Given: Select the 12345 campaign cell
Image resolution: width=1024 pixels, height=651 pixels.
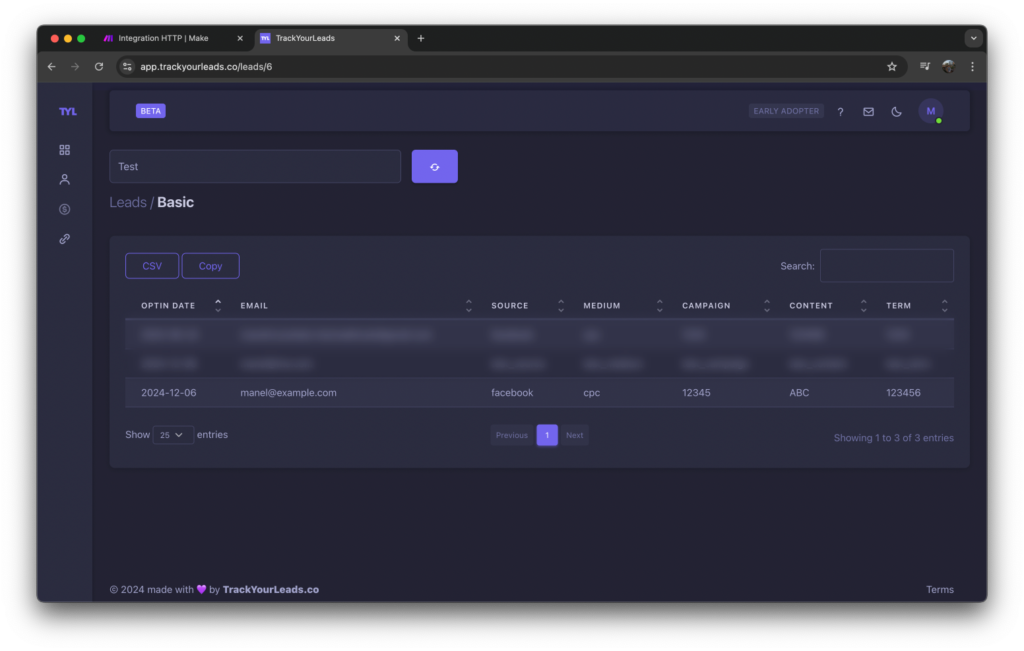Looking at the screenshot, I should 696,393.
